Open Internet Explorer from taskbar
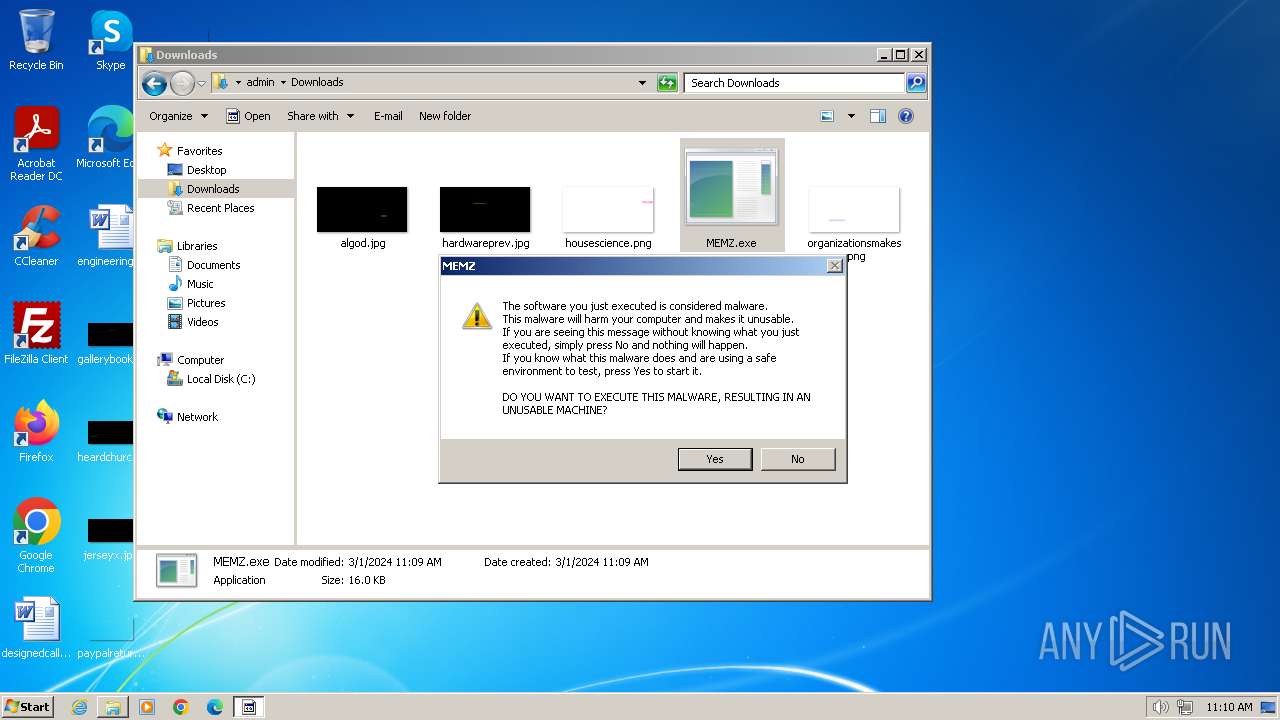 79,707
